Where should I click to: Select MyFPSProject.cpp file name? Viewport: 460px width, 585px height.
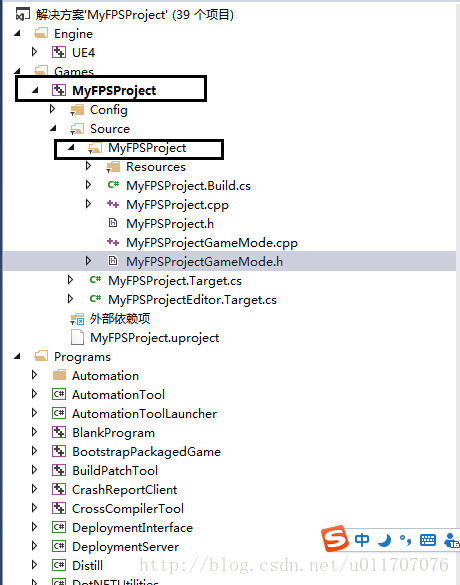177,205
